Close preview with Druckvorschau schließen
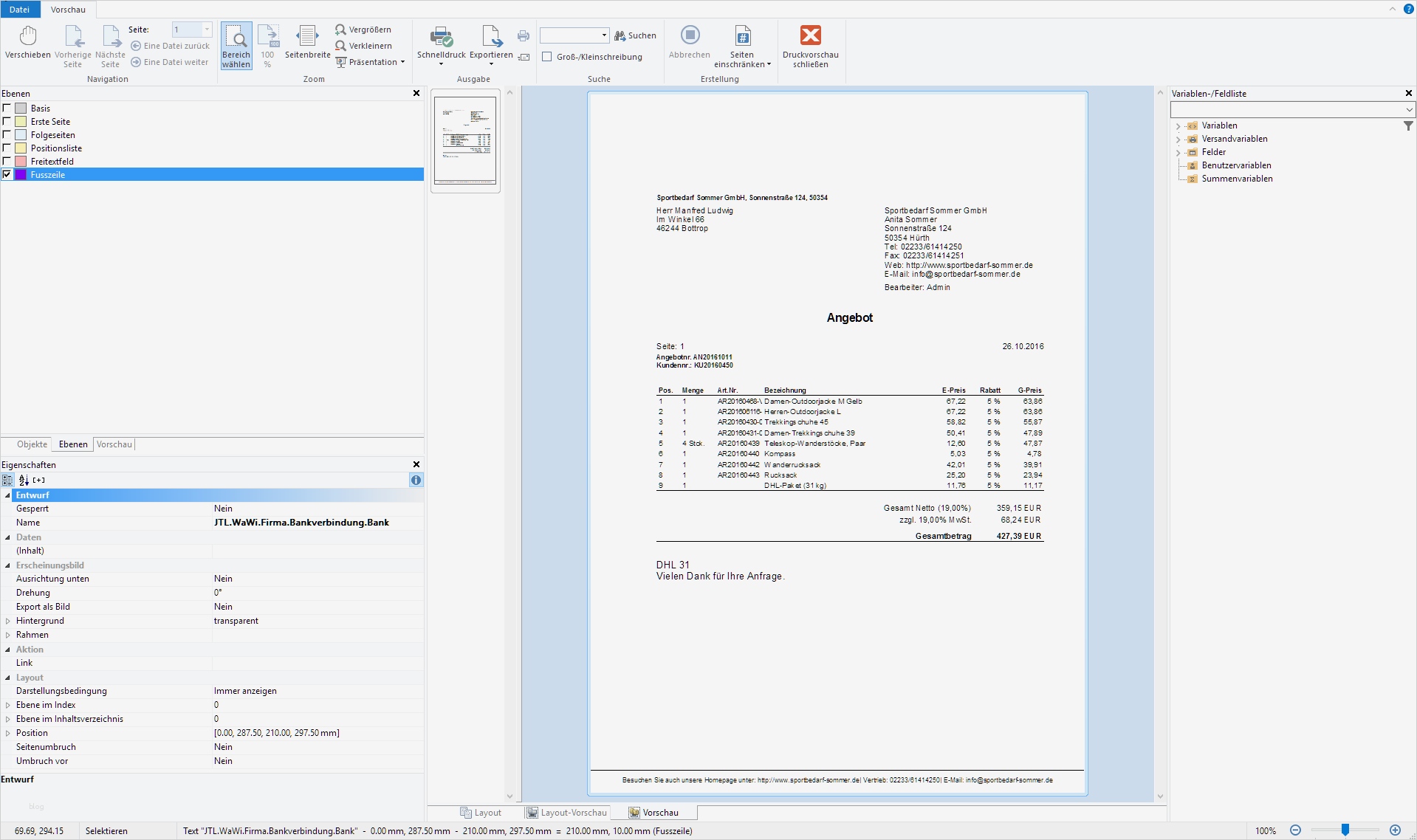The width and height of the screenshot is (1417, 840). pos(810,45)
